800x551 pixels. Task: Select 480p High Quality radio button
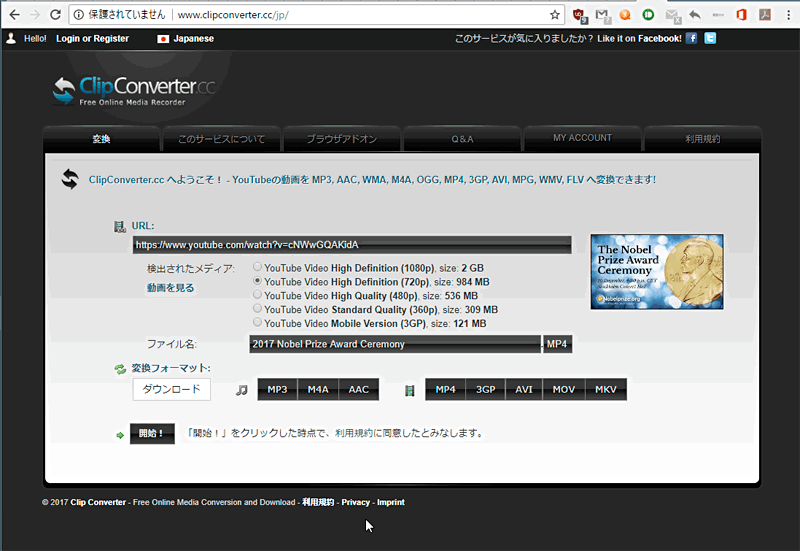(x=258, y=294)
